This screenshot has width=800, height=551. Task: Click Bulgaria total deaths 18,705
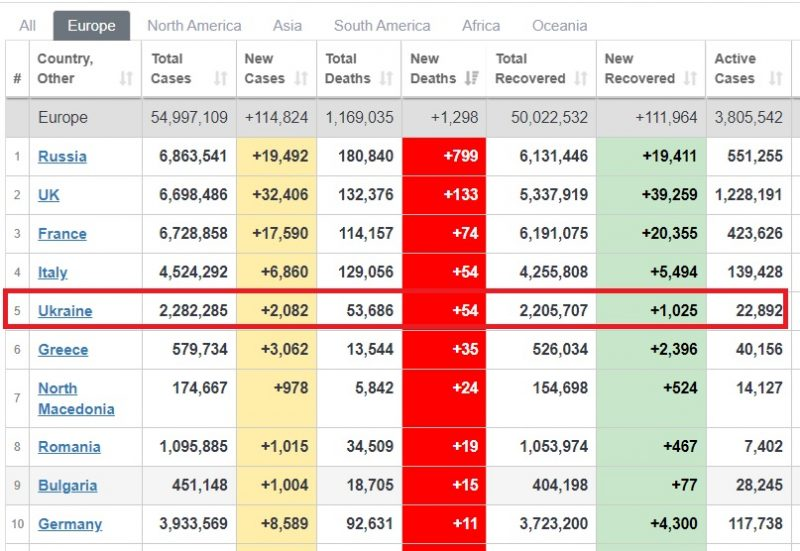click(x=370, y=485)
